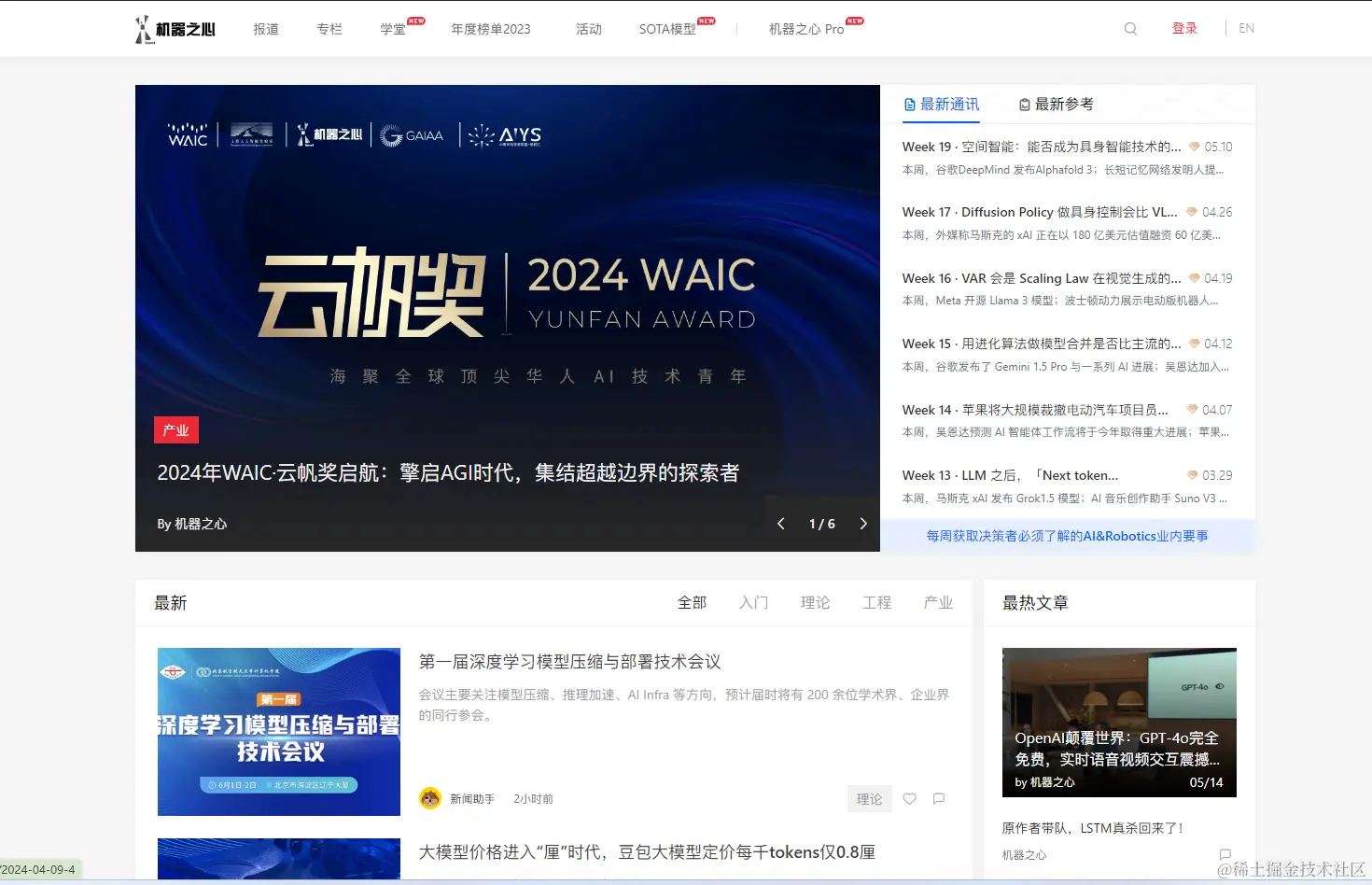Viewport: 1372px width, 885px height.
Task: Click By 机器之心 on the banner
Action: [x=191, y=524]
